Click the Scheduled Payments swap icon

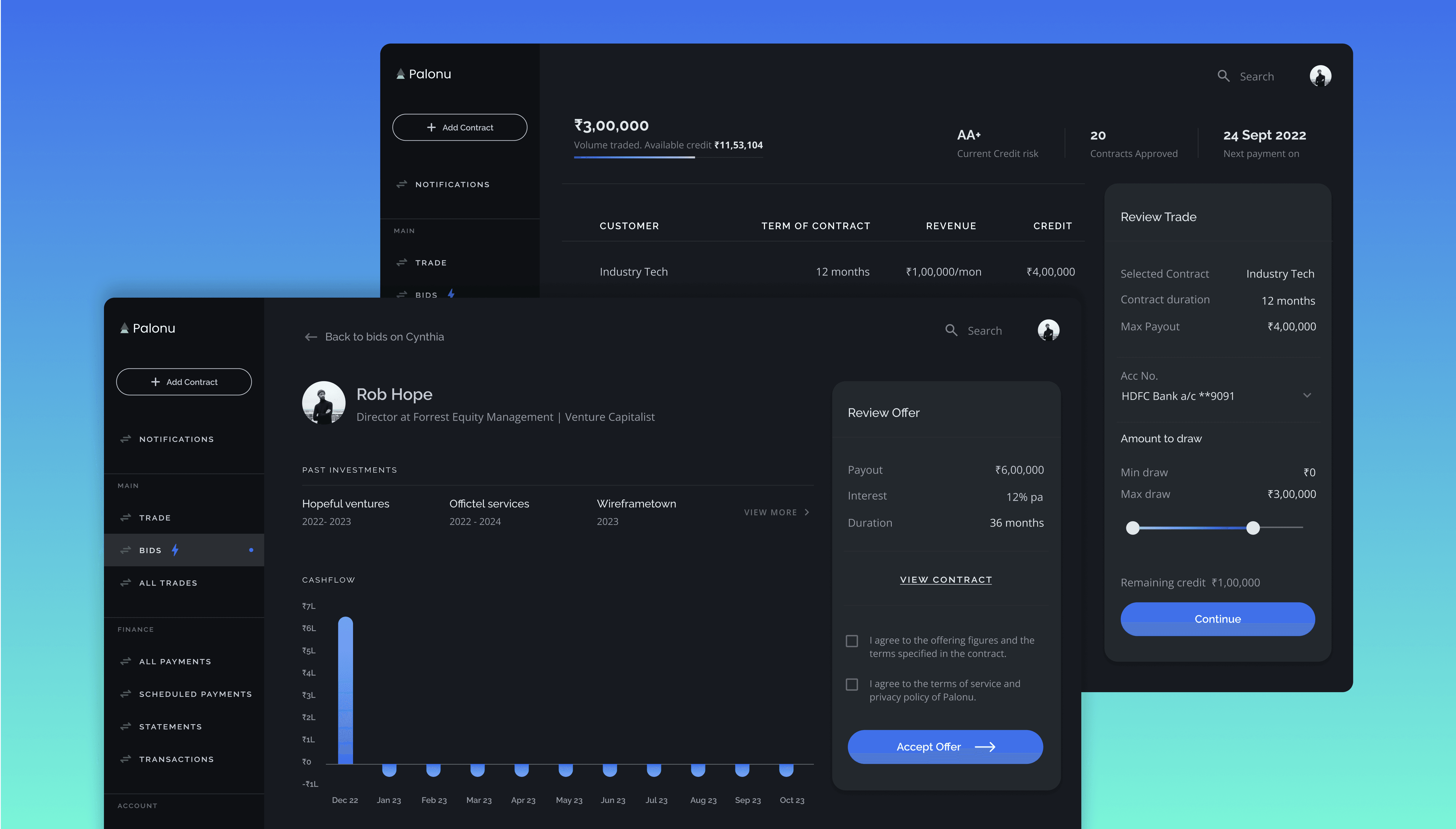(x=126, y=693)
